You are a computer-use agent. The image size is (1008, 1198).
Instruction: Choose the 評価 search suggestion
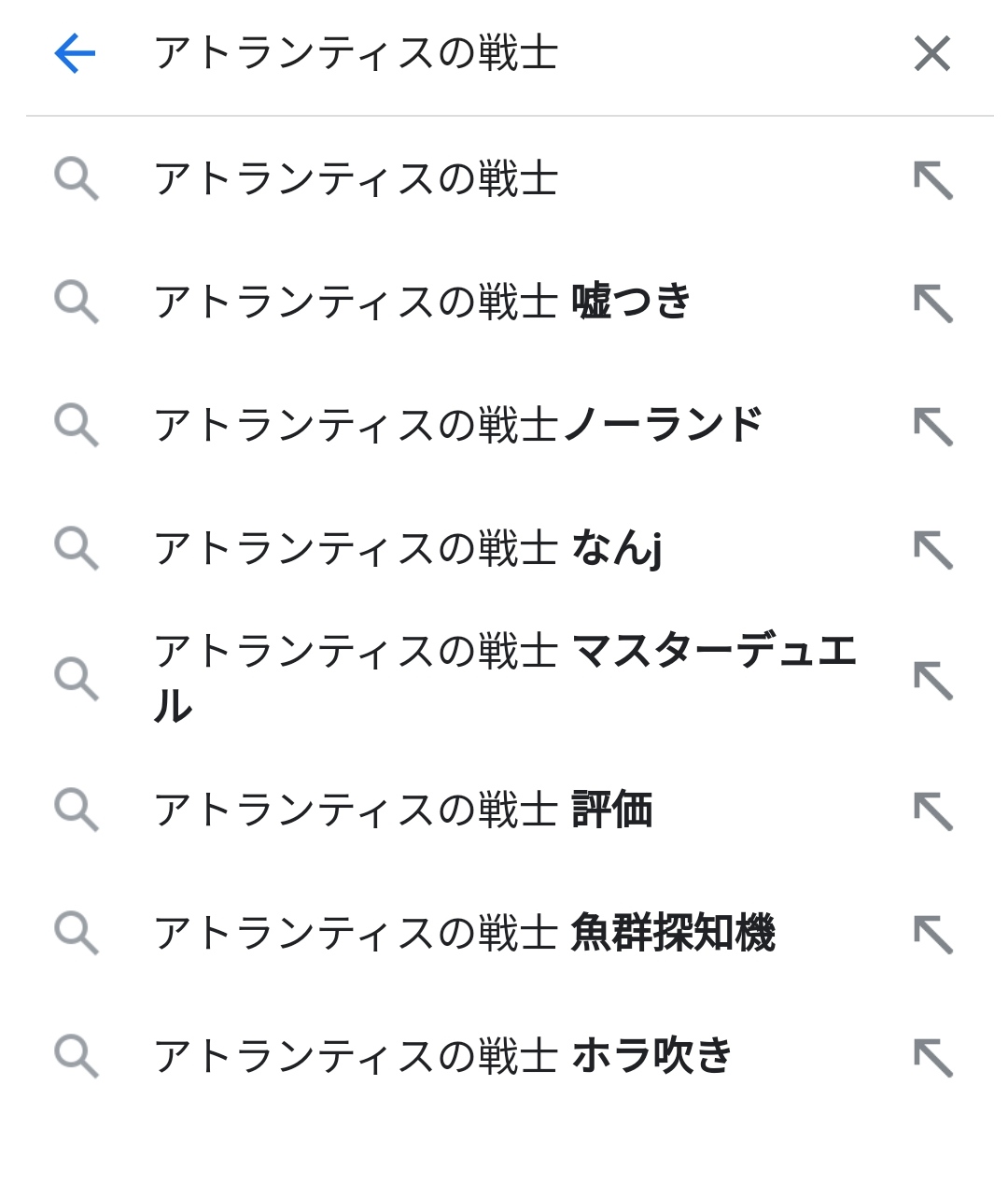pyautogui.click(x=402, y=810)
